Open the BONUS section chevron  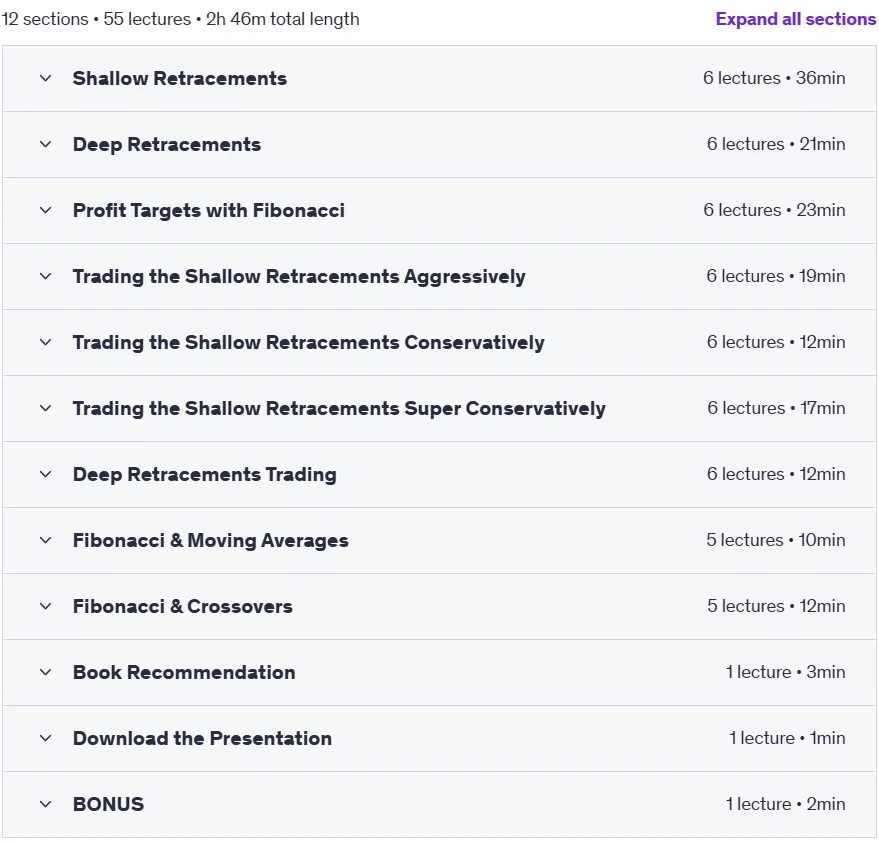pyautogui.click(x=45, y=804)
